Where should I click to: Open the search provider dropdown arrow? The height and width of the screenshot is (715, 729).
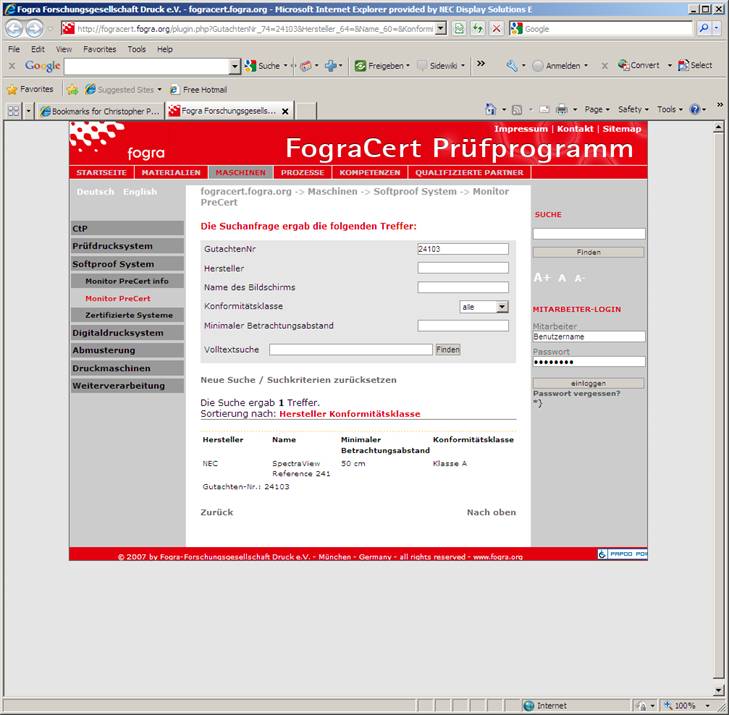(716, 29)
